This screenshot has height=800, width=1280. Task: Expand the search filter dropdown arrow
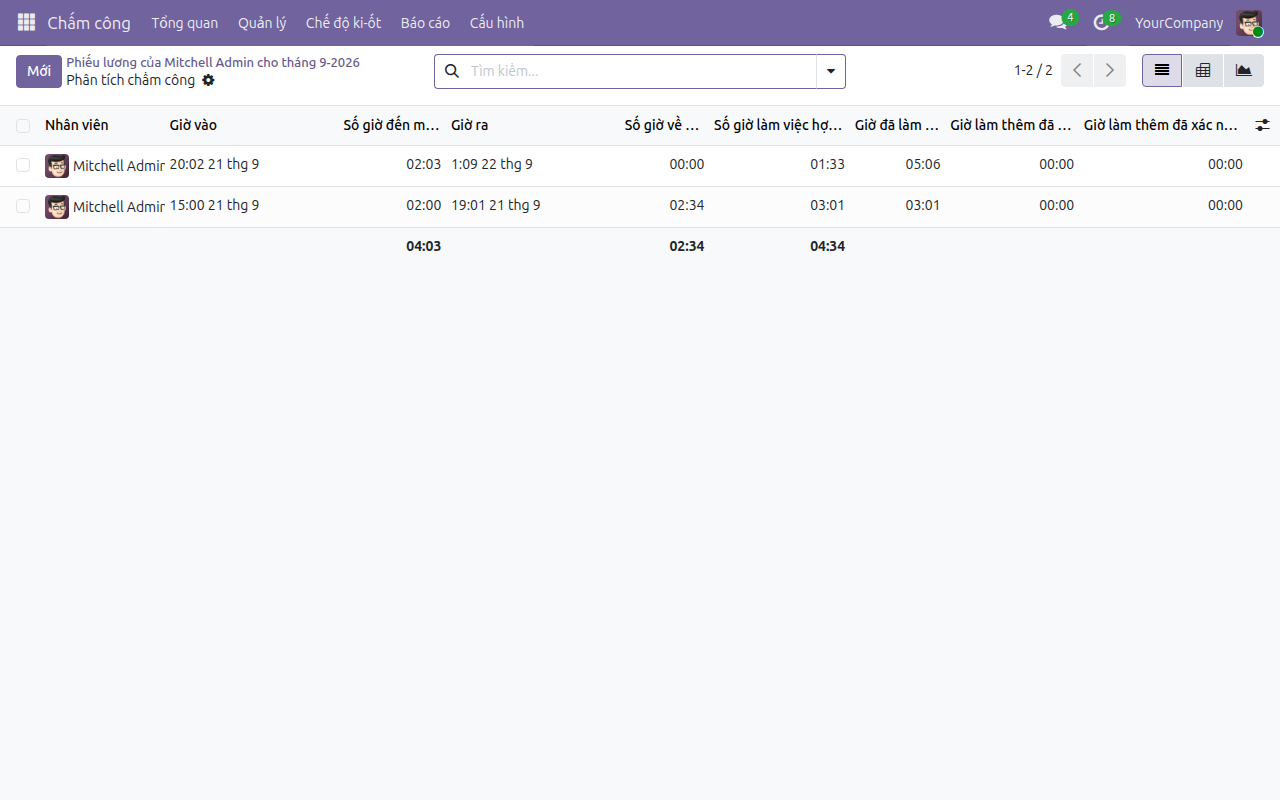click(x=831, y=71)
